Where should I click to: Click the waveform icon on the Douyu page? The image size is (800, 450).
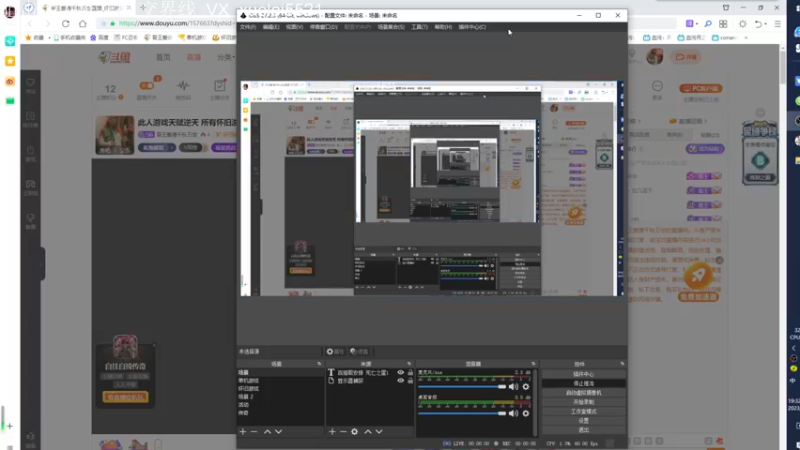[183, 86]
